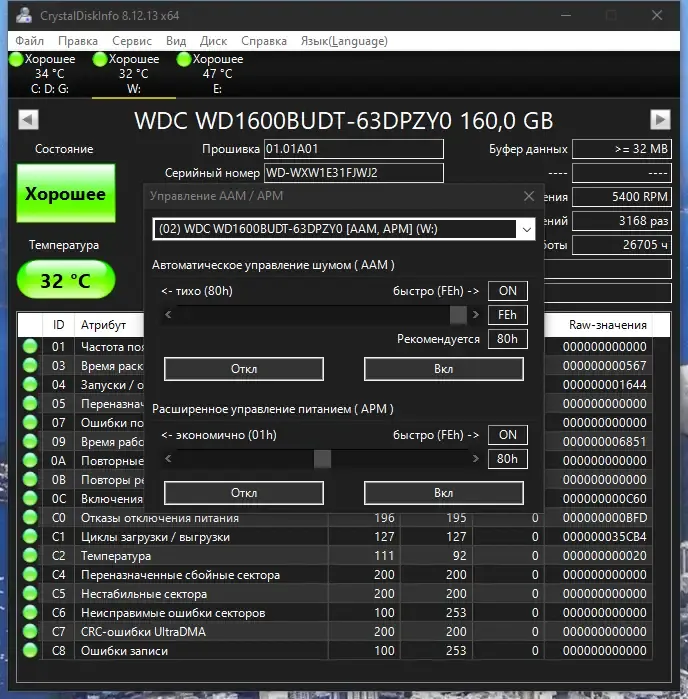688x699 pixels.
Task: Select the C: D: G: disk tab
Action: [x=49, y=74]
